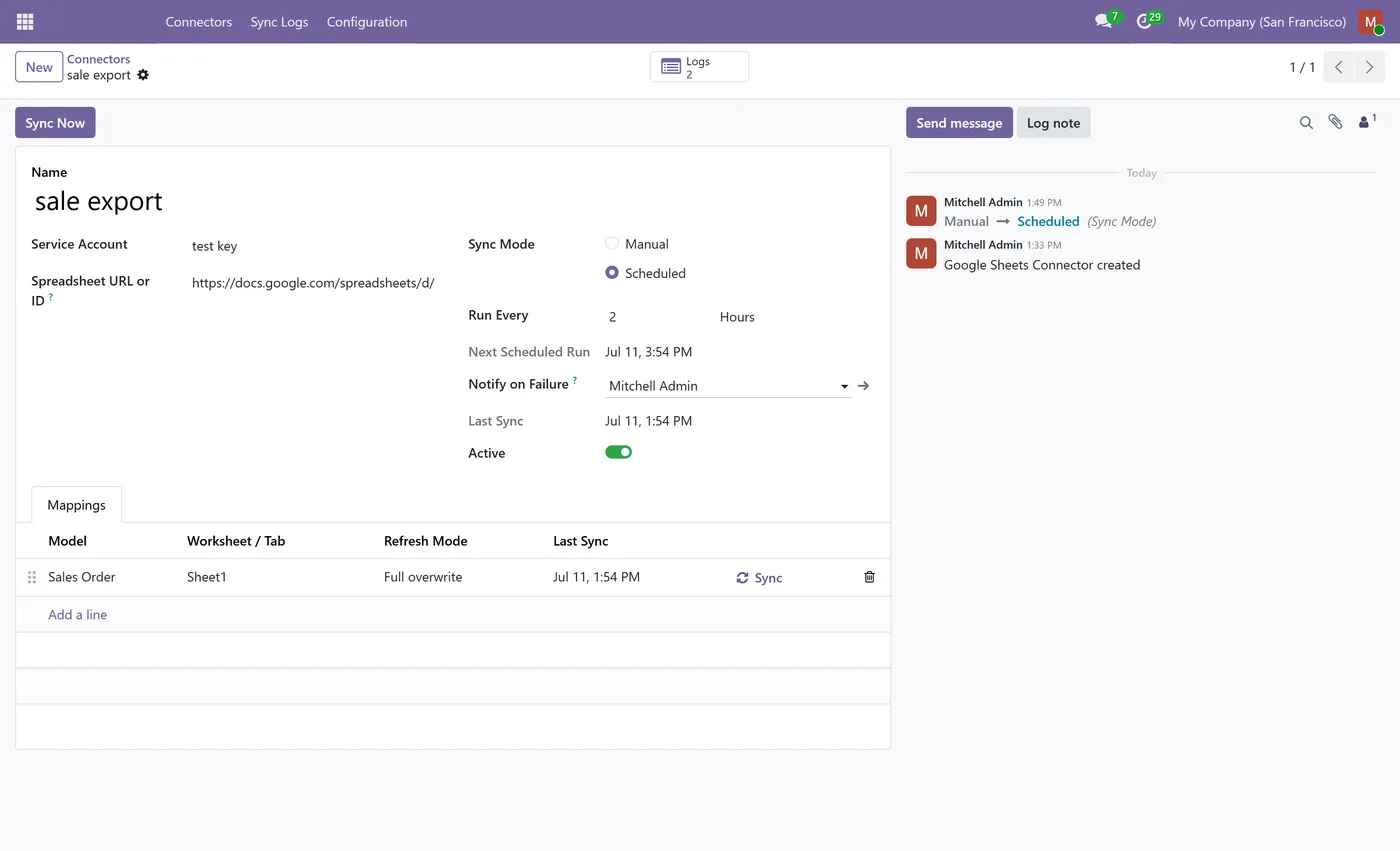Click Google Sheets Connector created message

[1042, 265]
